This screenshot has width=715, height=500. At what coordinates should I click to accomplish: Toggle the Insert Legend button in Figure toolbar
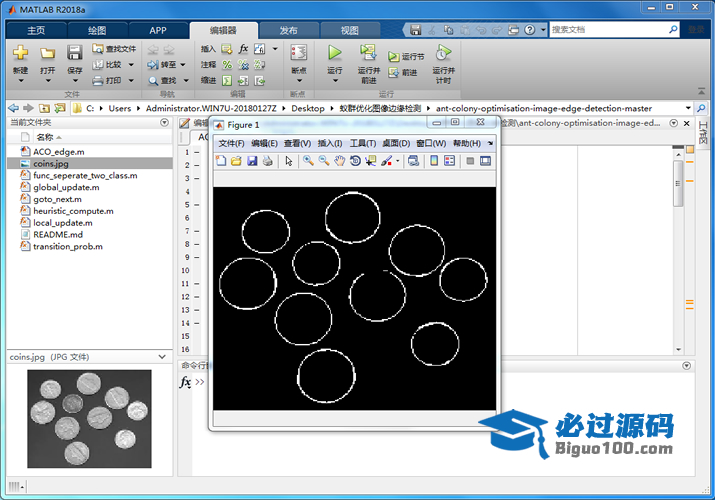(x=450, y=160)
